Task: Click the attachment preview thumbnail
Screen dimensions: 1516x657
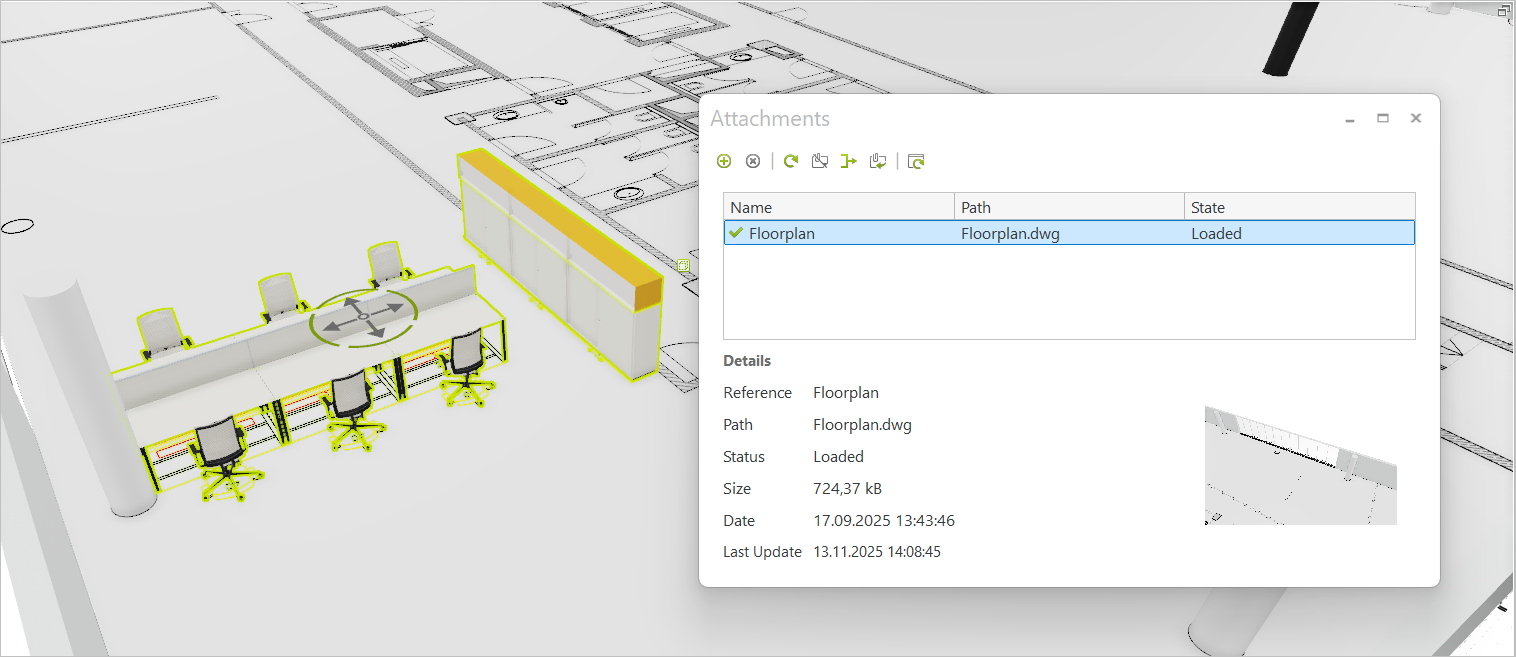Action: coord(1300,463)
